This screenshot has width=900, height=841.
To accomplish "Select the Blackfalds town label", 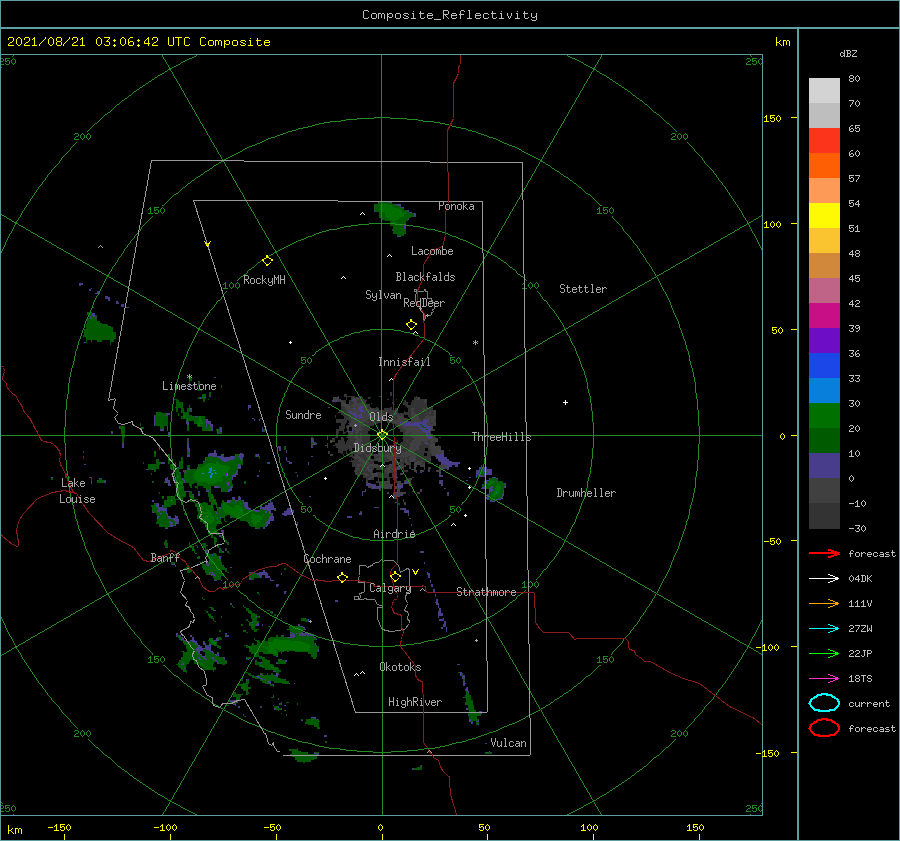I will [x=425, y=277].
